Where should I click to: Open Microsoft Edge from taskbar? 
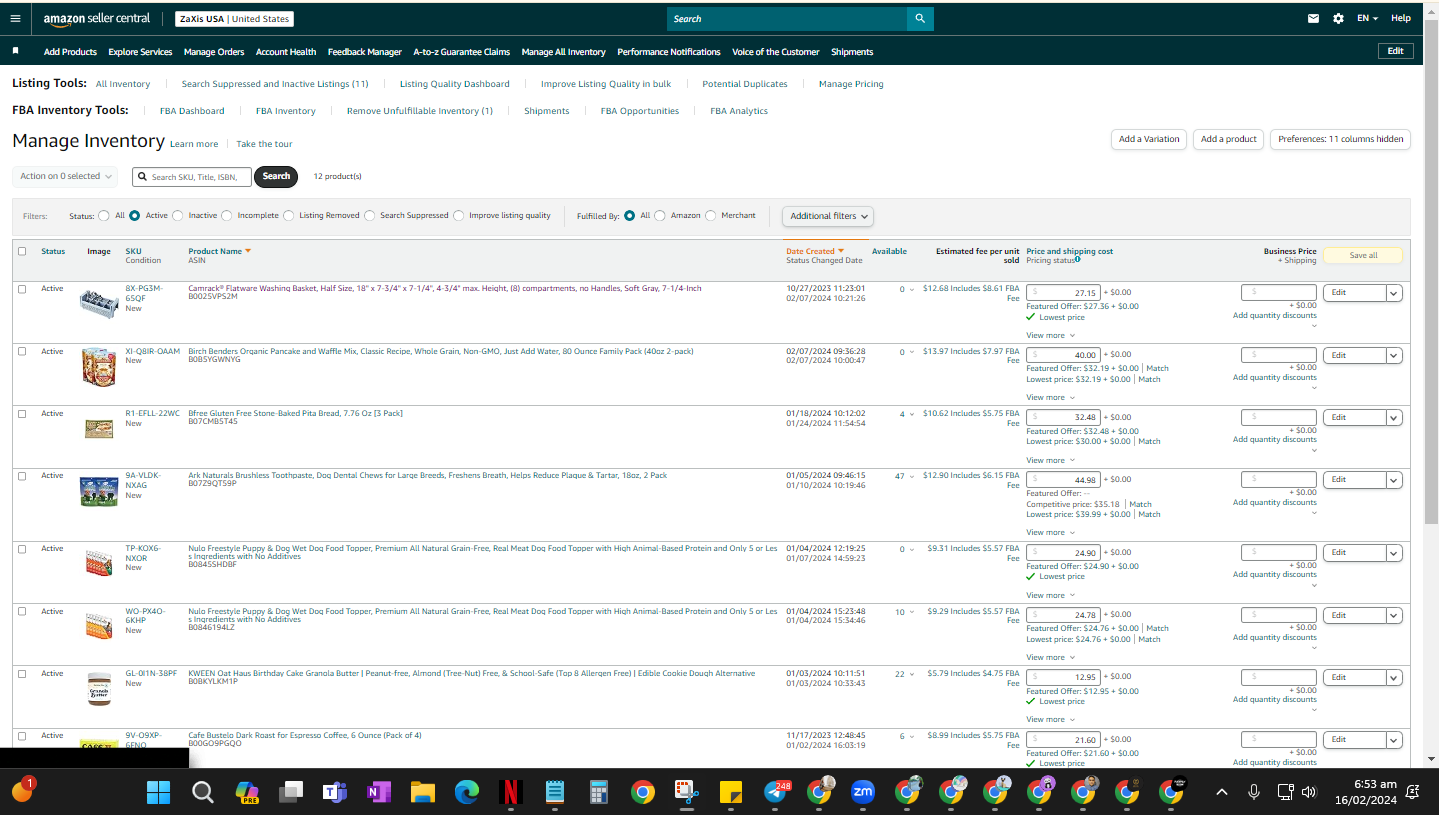point(466,793)
